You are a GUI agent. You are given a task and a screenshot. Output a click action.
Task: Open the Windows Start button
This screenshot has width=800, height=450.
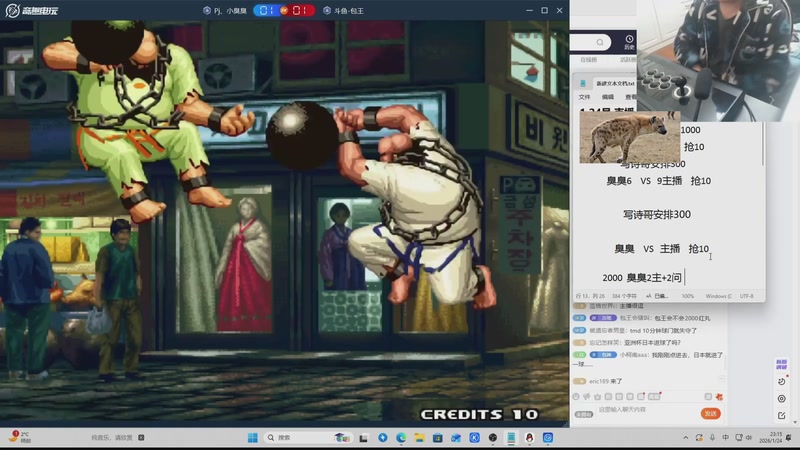(x=253, y=438)
